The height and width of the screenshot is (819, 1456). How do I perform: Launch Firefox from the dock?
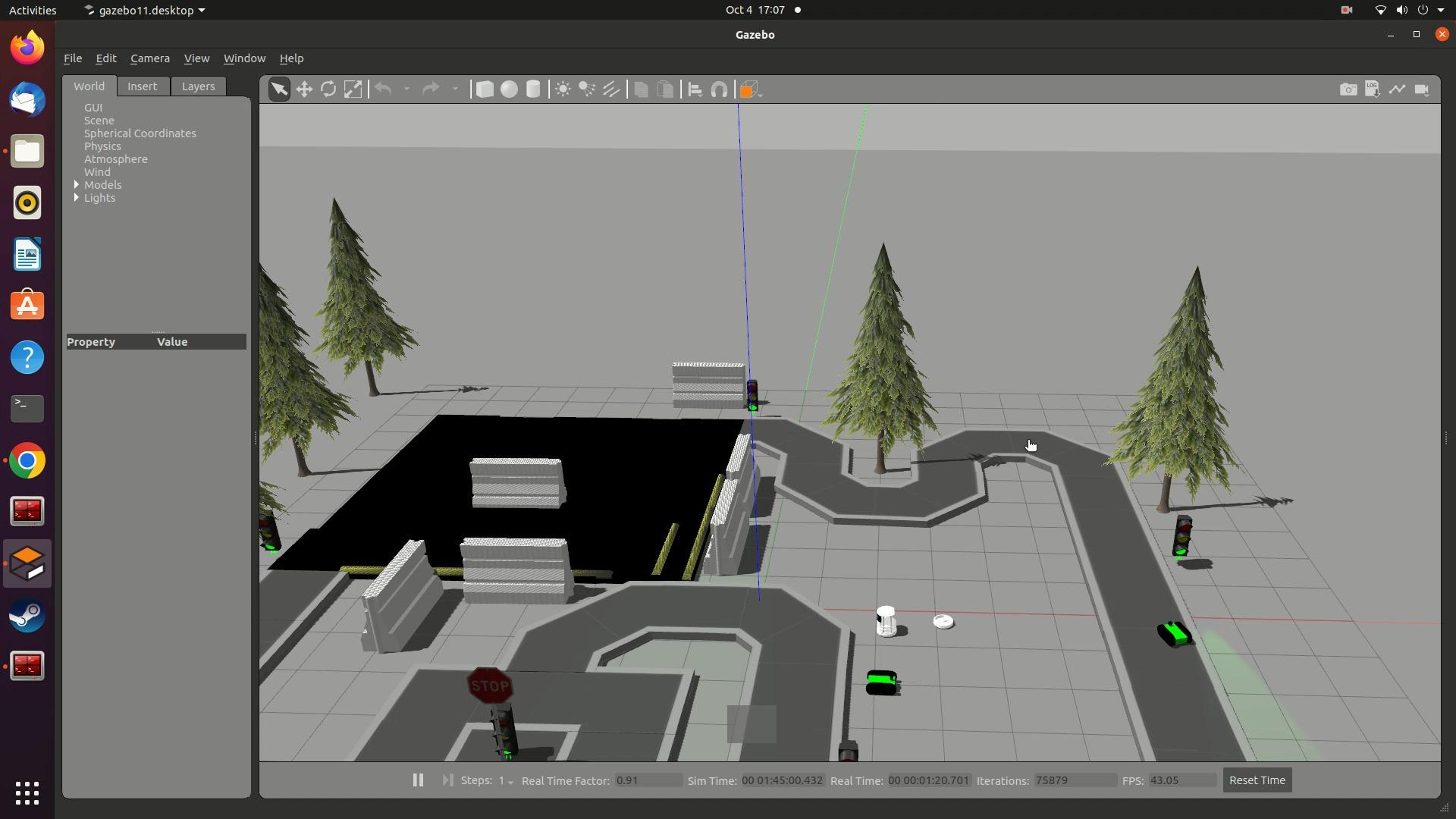[x=27, y=48]
